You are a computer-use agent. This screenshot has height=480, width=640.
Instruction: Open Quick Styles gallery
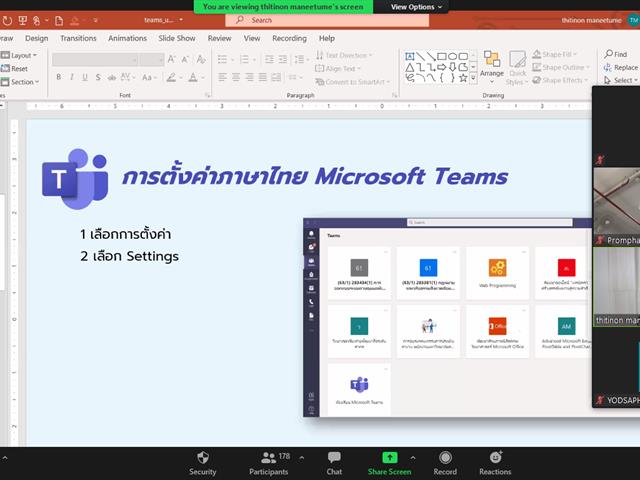[517, 68]
